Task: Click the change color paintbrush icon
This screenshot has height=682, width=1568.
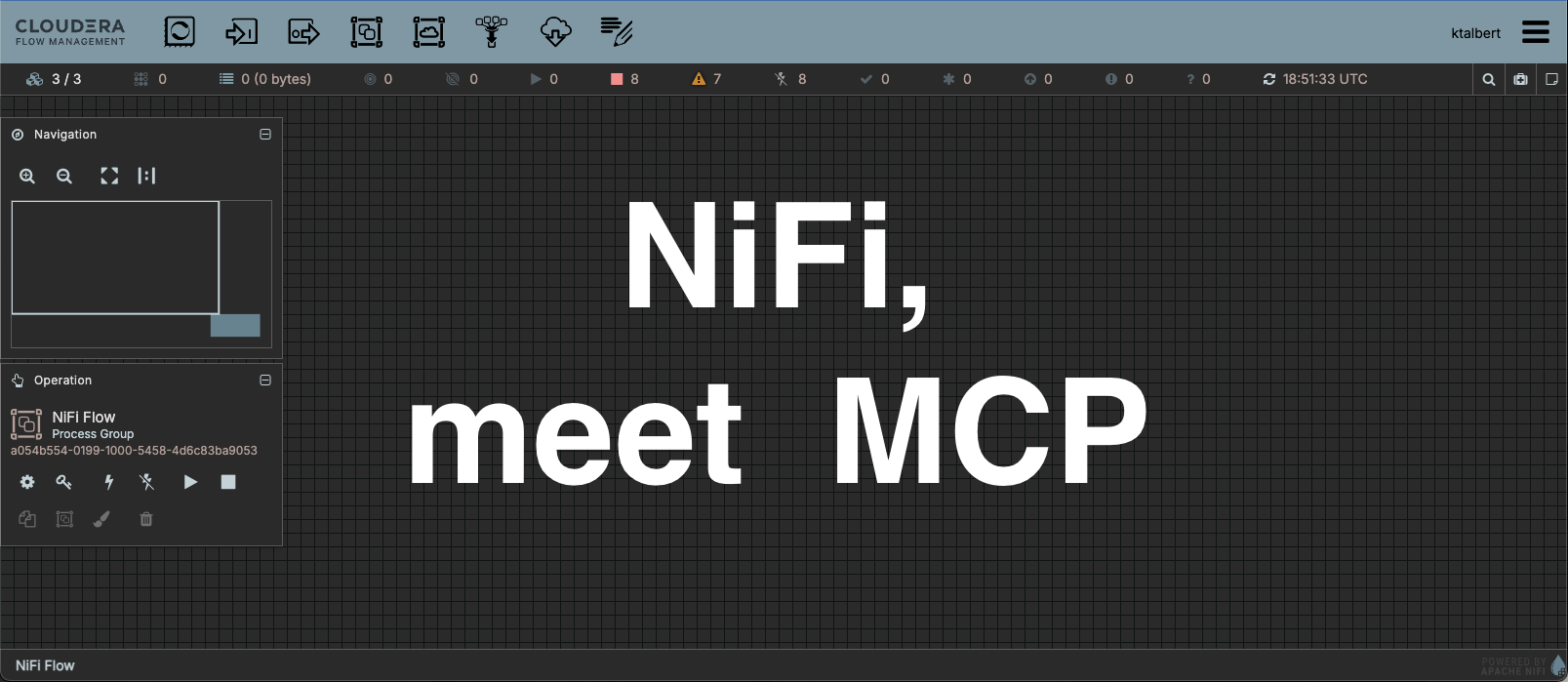Action: (101, 519)
